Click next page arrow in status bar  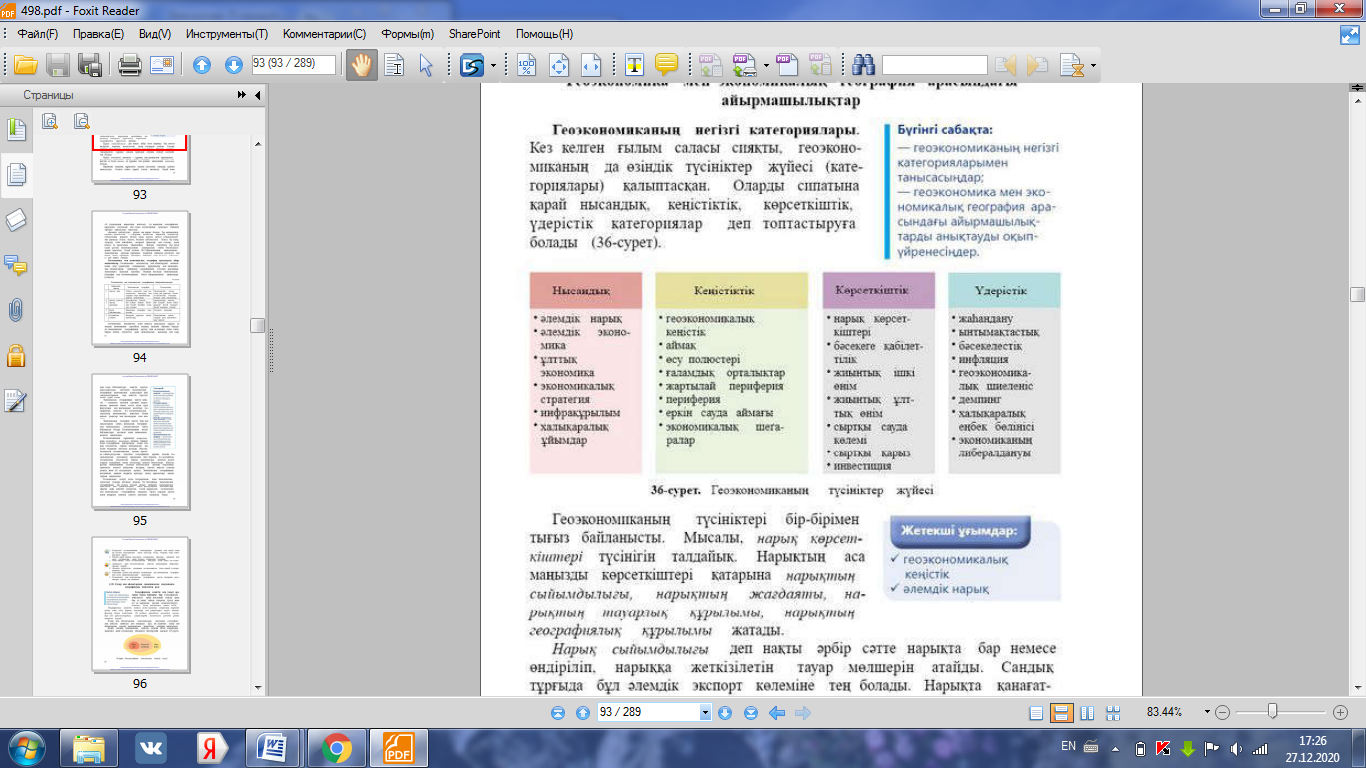[725, 713]
